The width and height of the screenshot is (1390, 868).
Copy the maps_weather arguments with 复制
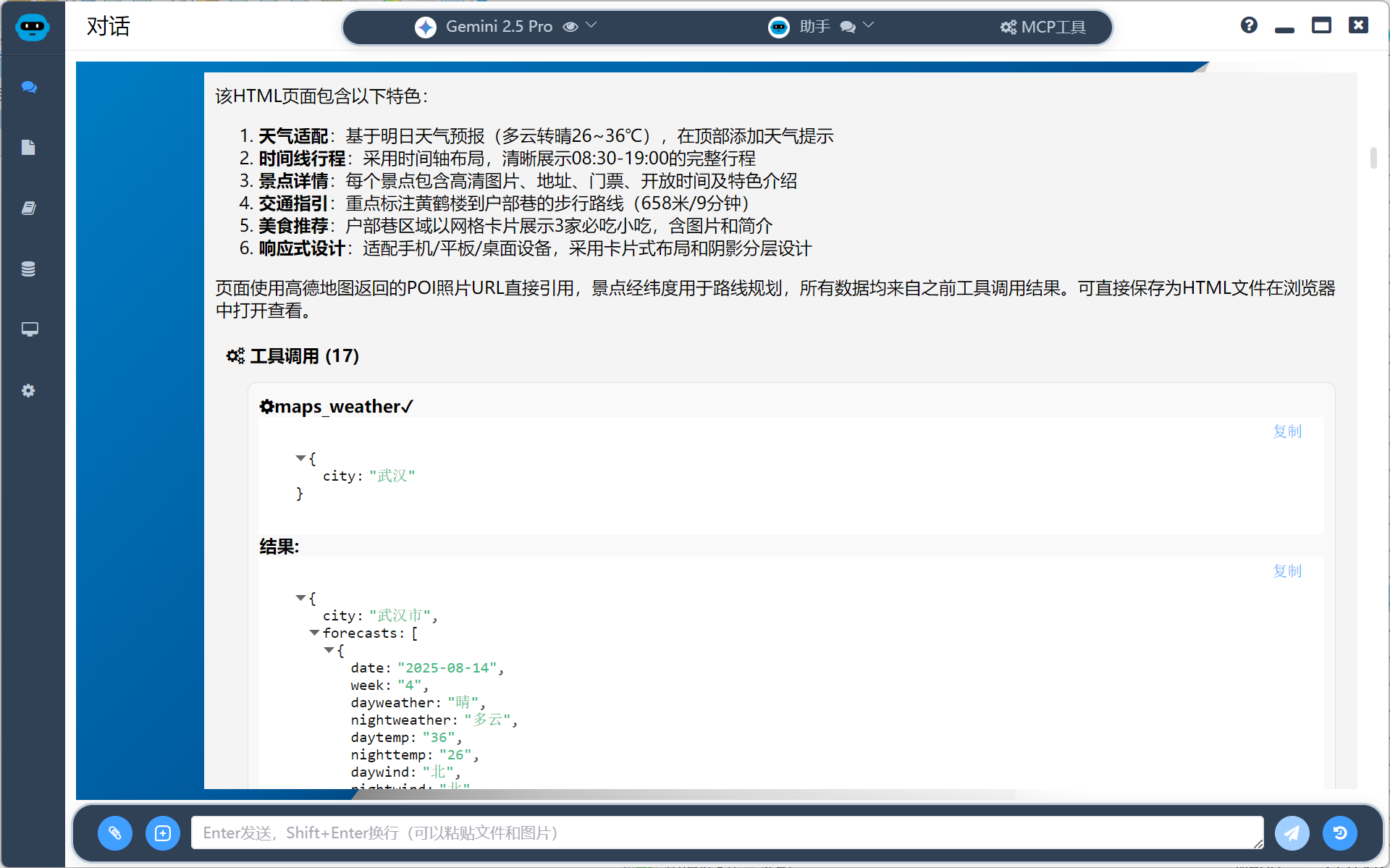click(x=1286, y=431)
